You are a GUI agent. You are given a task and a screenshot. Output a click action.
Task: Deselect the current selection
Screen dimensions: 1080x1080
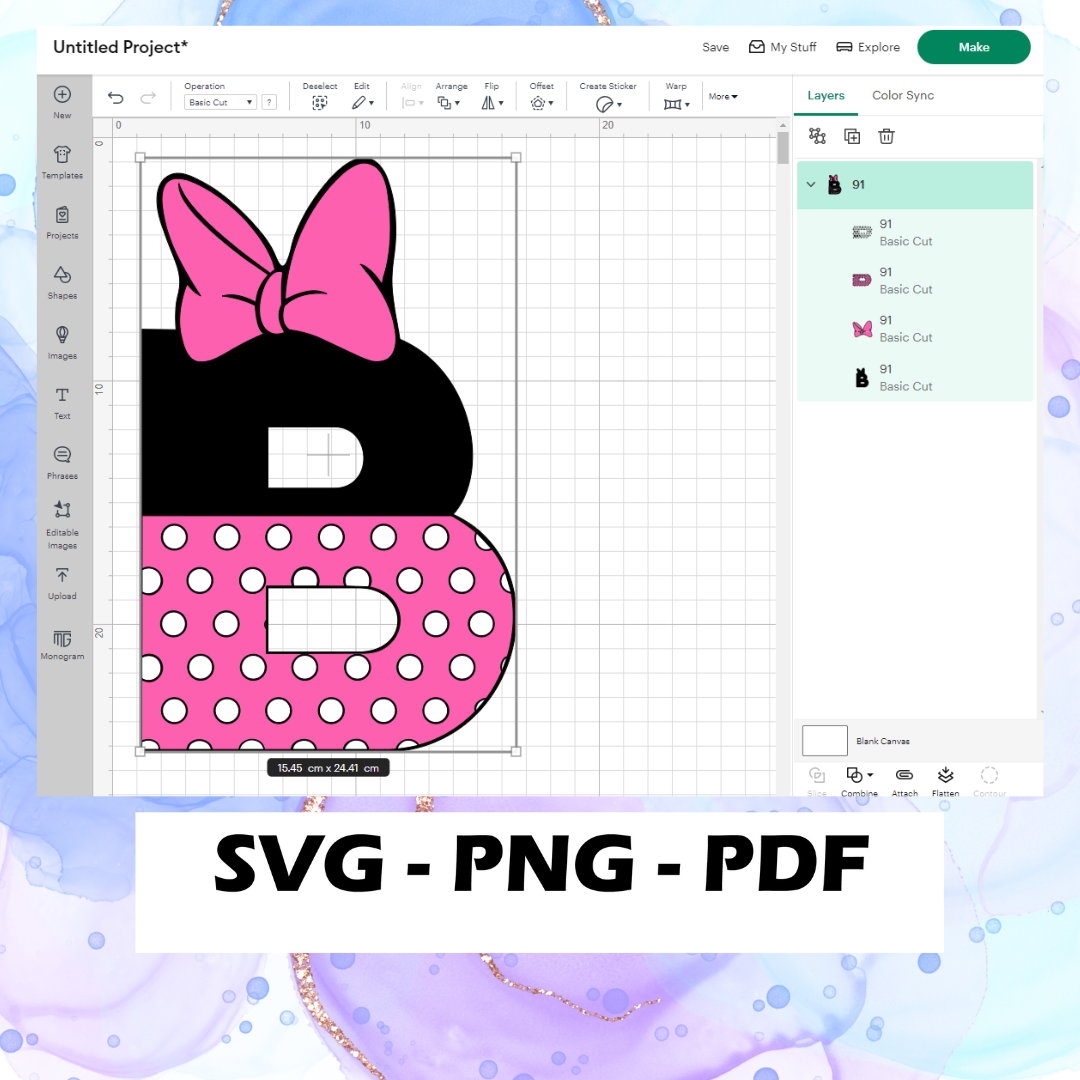tap(320, 96)
